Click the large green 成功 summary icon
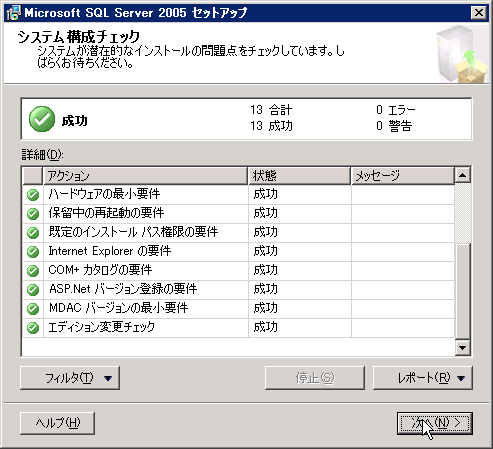493x449 pixels. tap(42, 119)
